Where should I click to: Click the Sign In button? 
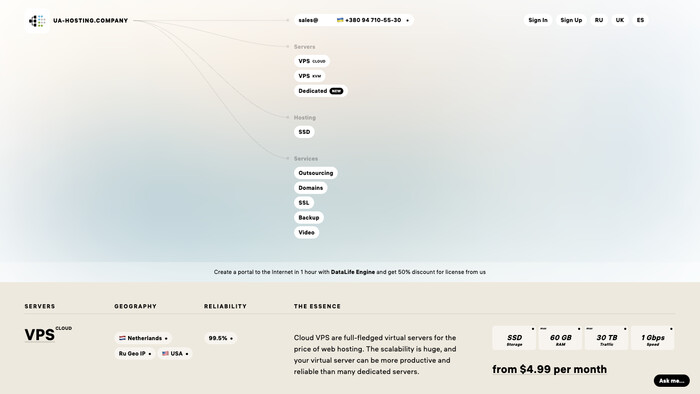tap(538, 20)
